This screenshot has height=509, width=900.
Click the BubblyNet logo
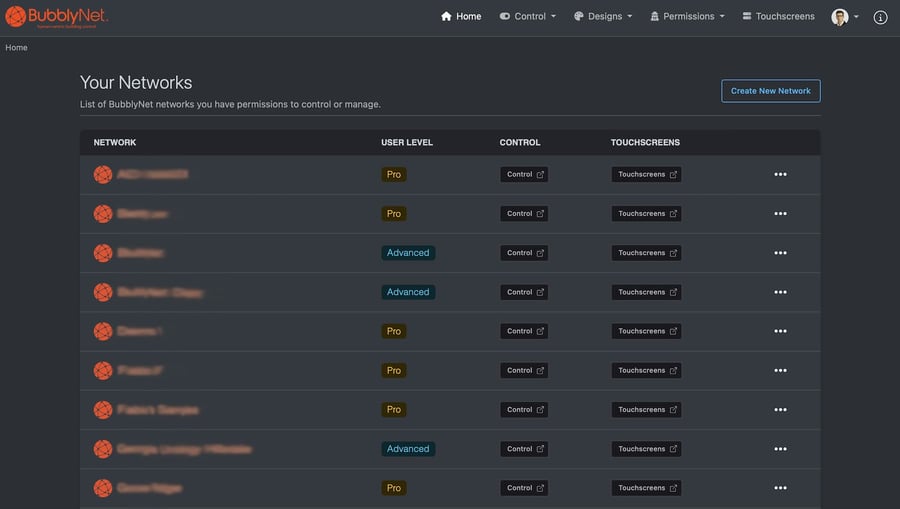point(56,17)
